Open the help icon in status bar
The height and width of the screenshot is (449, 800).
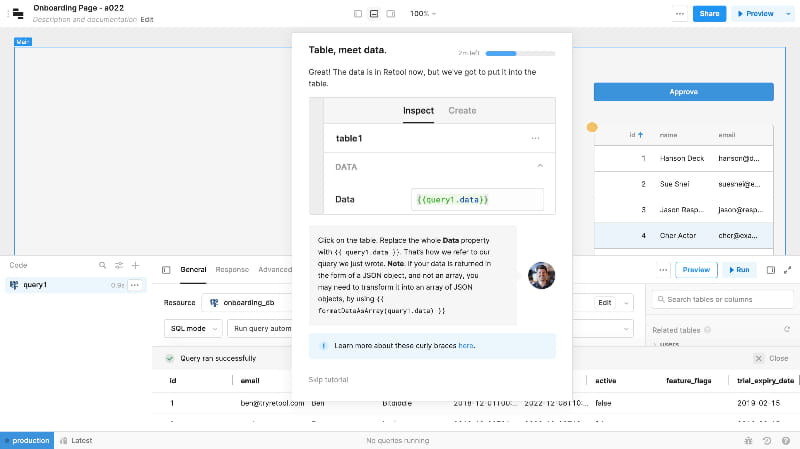point(786,441)
